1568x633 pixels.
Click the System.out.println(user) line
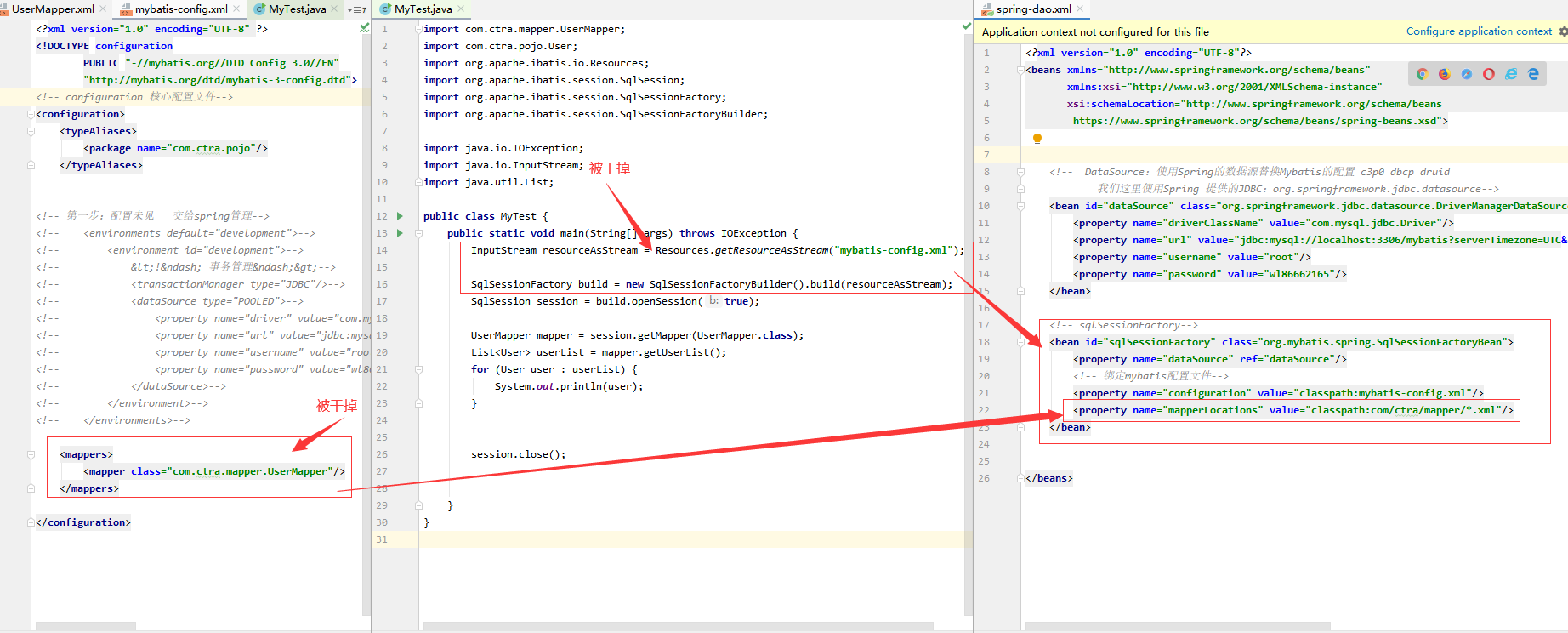coord(569,386)
